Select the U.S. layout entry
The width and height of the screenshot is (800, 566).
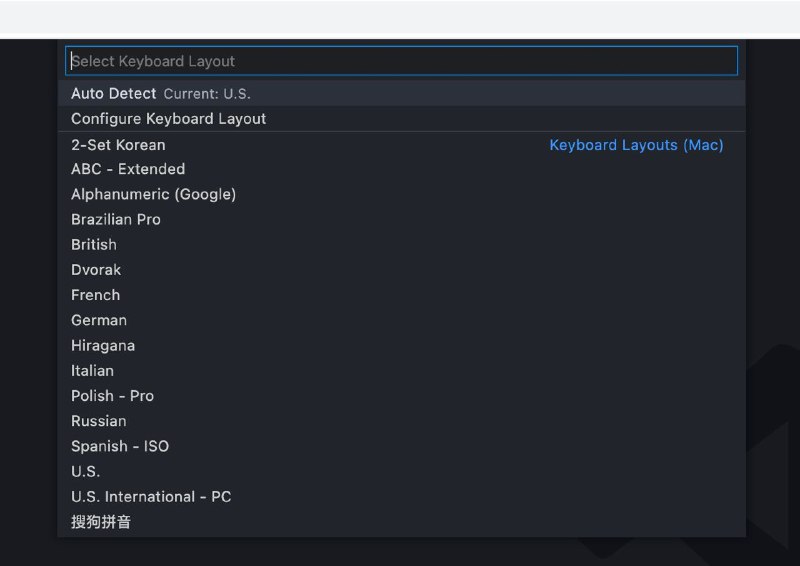86,472
